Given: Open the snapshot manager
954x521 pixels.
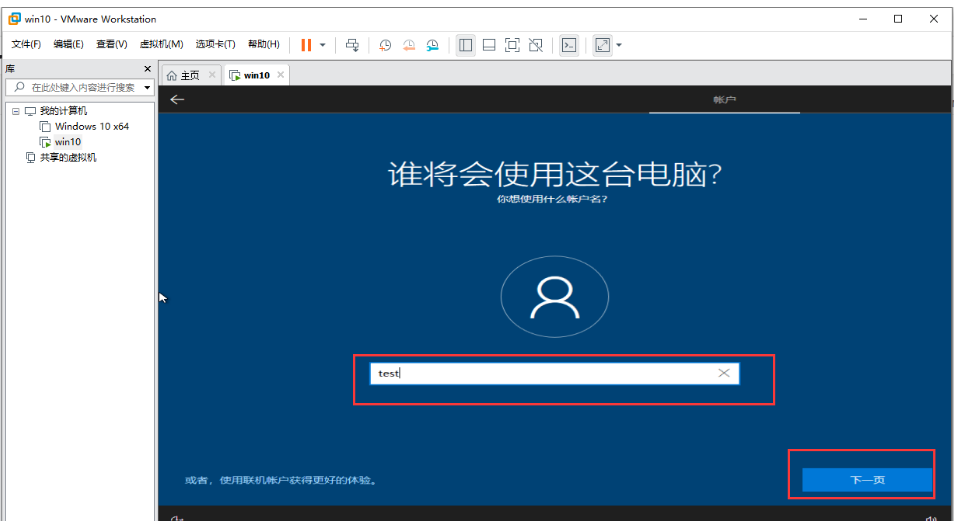Looking at the screenshot, I should (x=433, y=45).
